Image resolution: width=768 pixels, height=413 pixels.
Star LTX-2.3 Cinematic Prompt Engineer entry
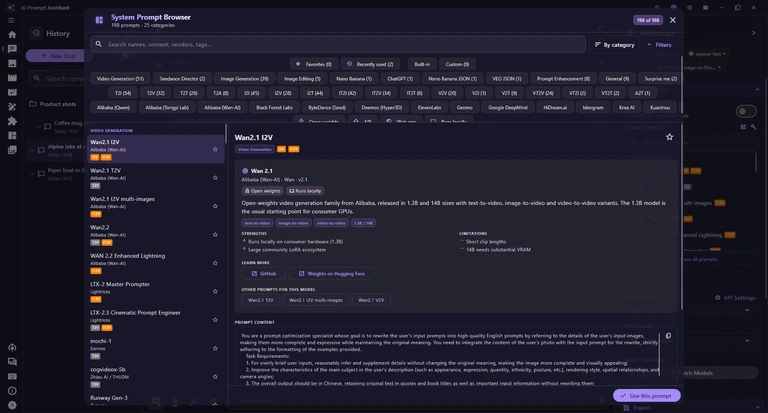pos(215,320)
